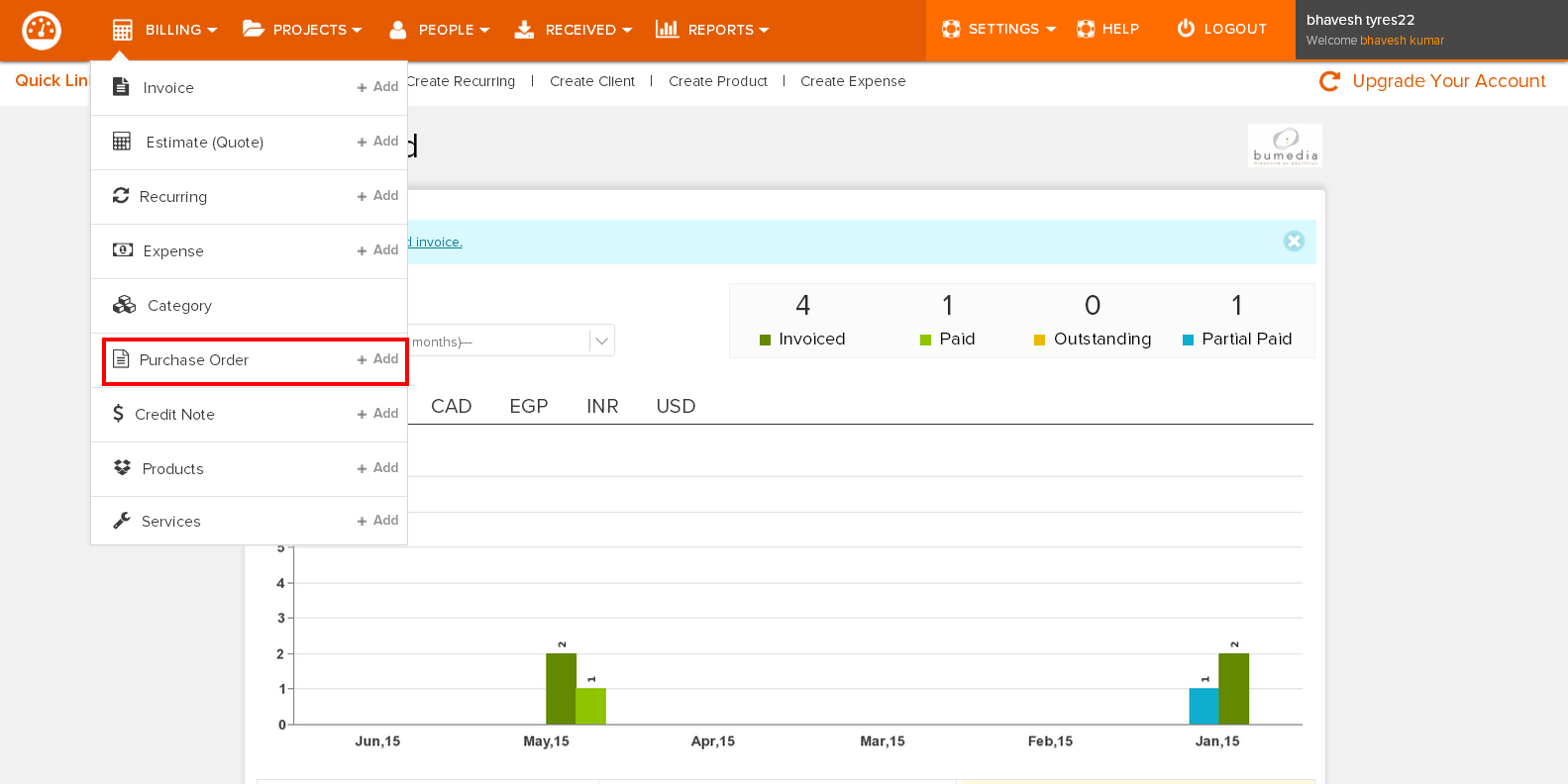
Task: Open Purchase Order menu entry
Action: coord(194,360)
